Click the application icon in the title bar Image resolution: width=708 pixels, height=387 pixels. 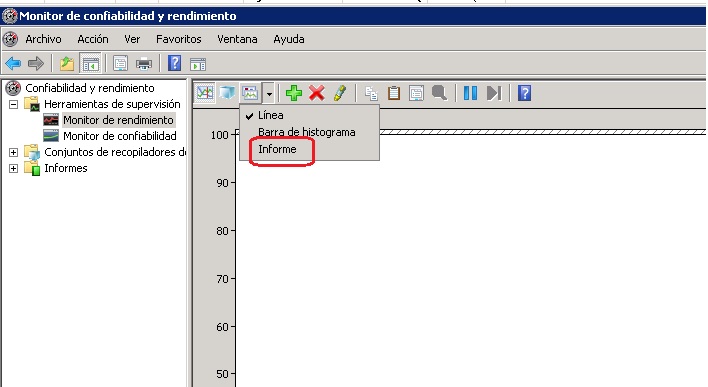[x=9, y=16]
